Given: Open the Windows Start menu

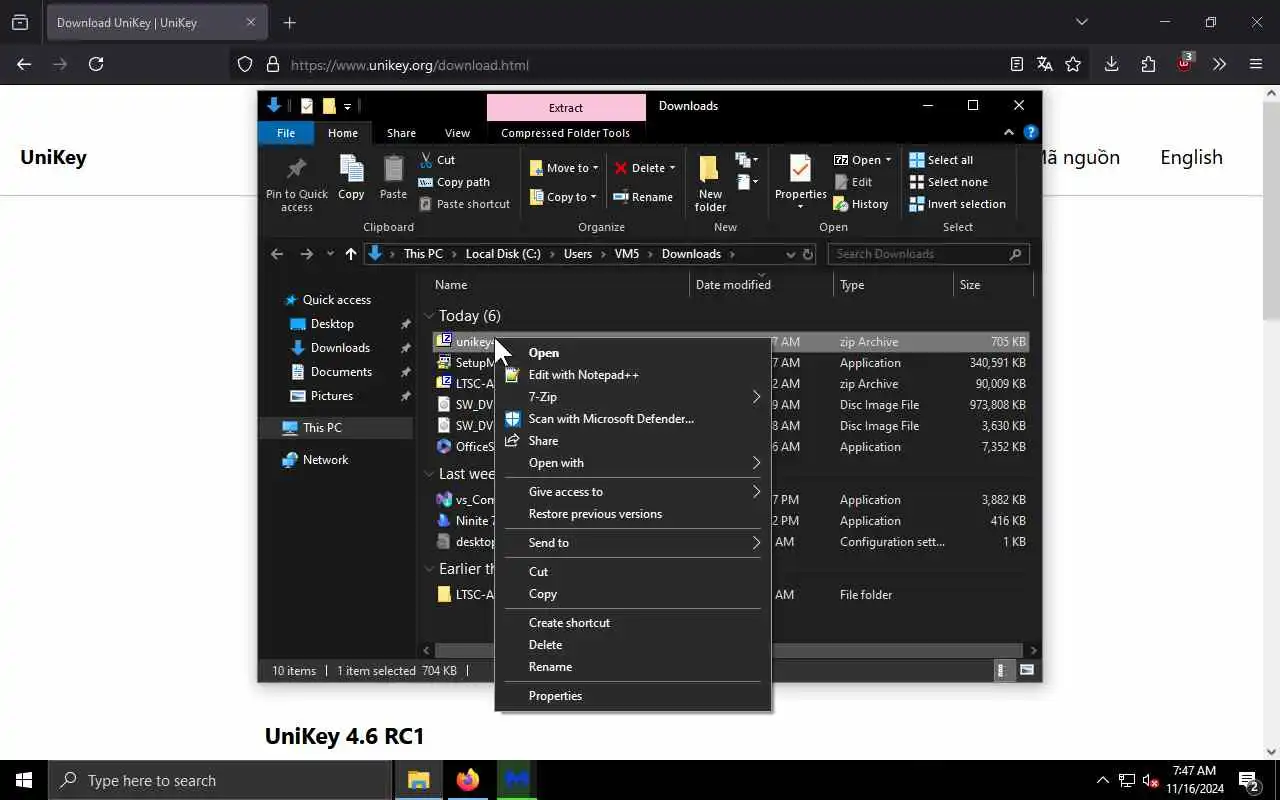Looking at the screenshot, I should coord(24,780).
